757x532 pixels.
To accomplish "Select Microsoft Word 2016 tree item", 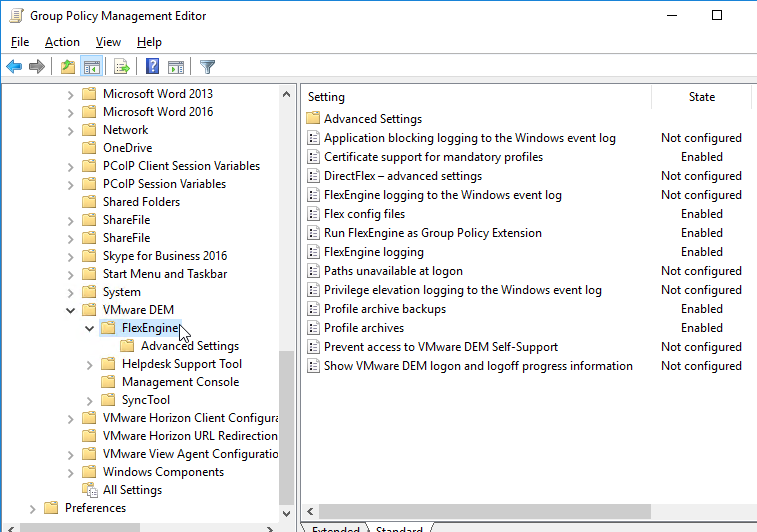I will (x=158, y=112).
